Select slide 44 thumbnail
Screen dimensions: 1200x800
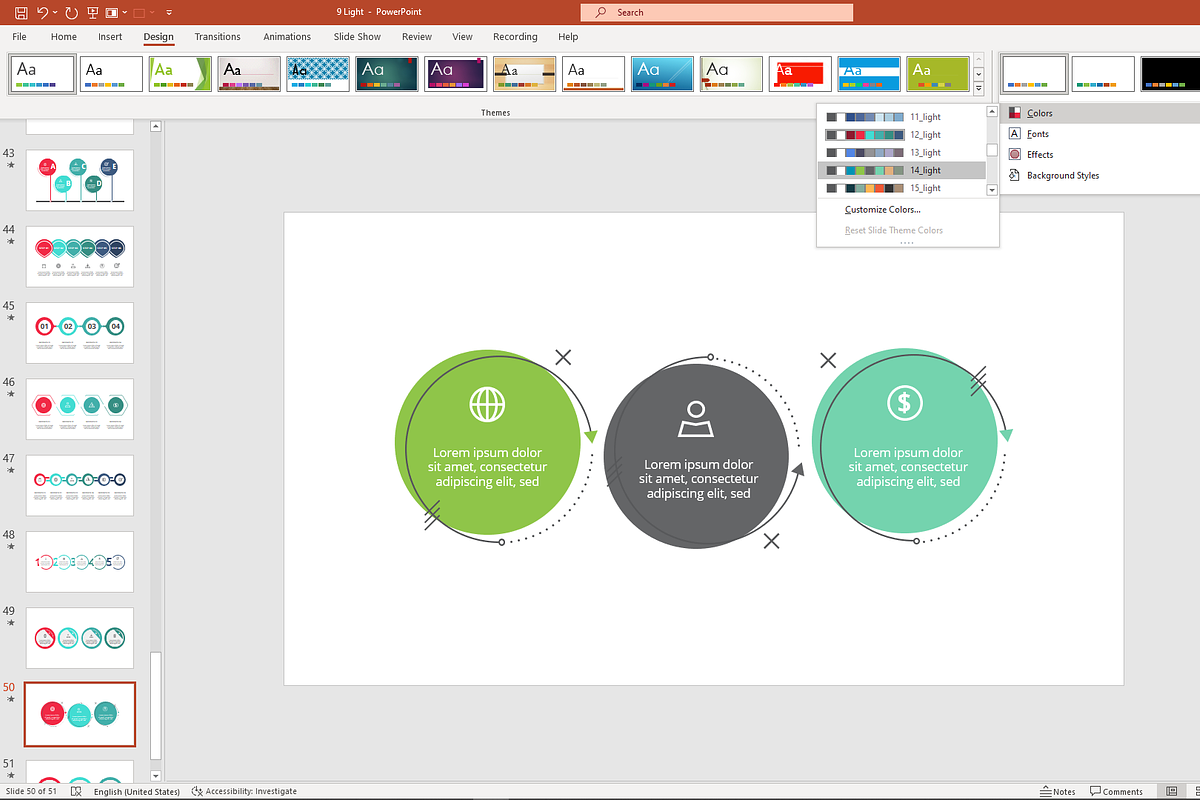pyautogui.click(x=80, y=257)
